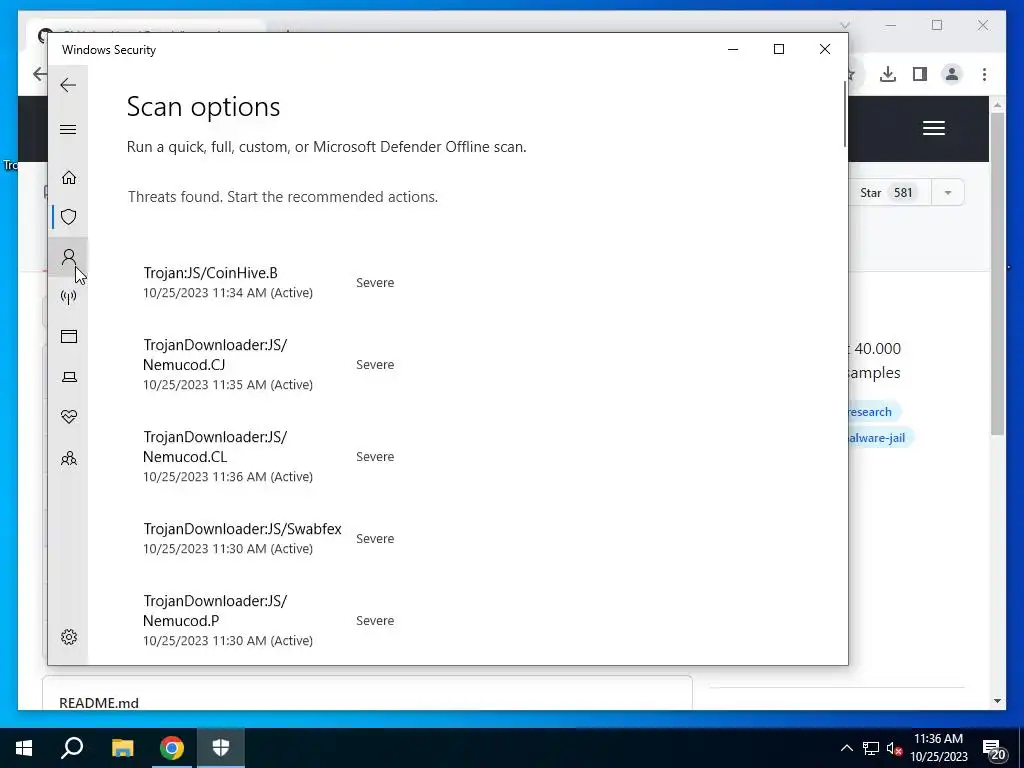Open taskbar clock and date
Viewport: 1024px width, 768px height.
coord(938,748)
